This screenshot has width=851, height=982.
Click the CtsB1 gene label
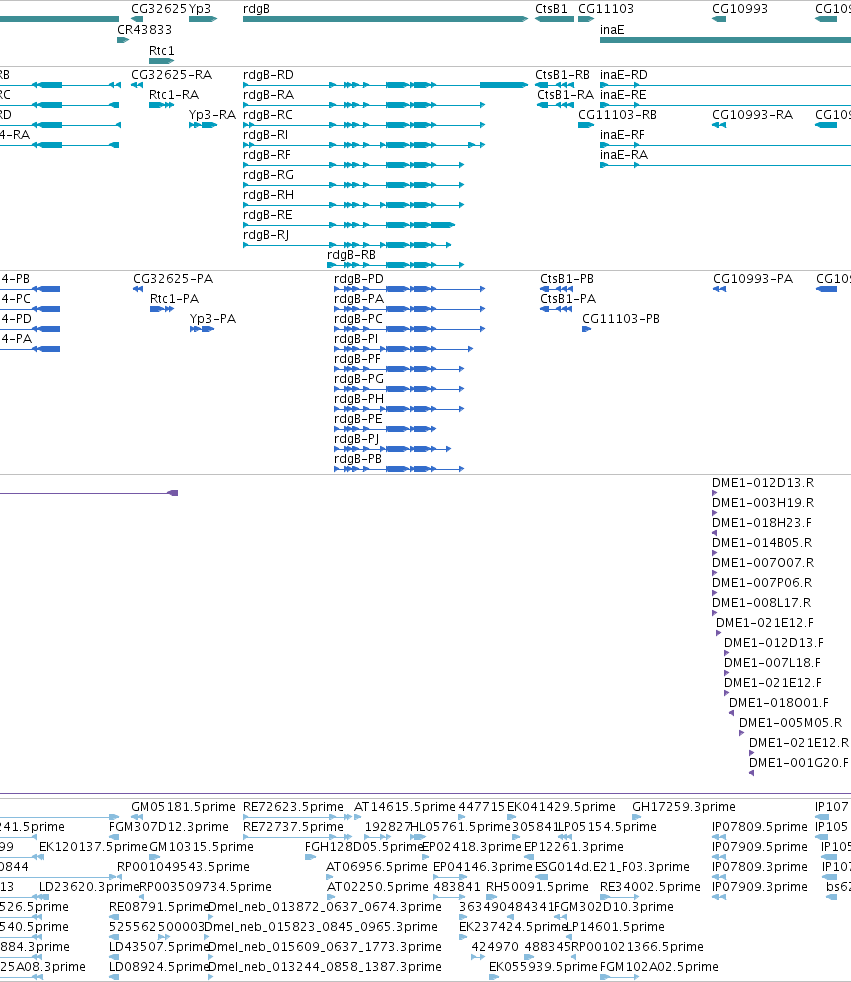pos(551,9)
